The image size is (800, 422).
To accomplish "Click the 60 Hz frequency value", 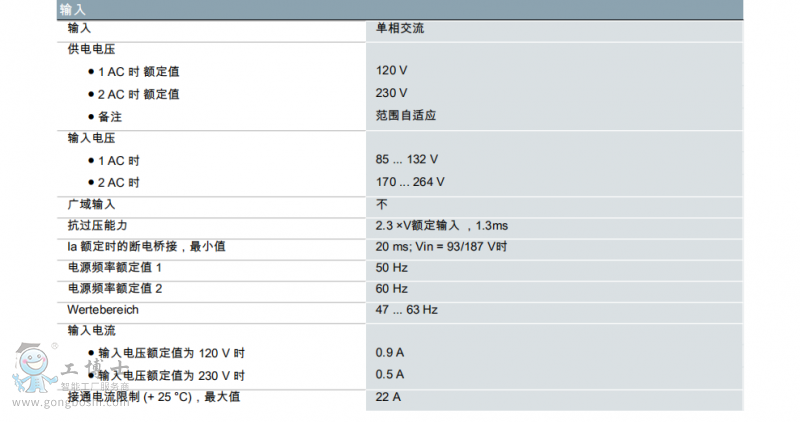I will pyautogui.click(x=391, y=289).
